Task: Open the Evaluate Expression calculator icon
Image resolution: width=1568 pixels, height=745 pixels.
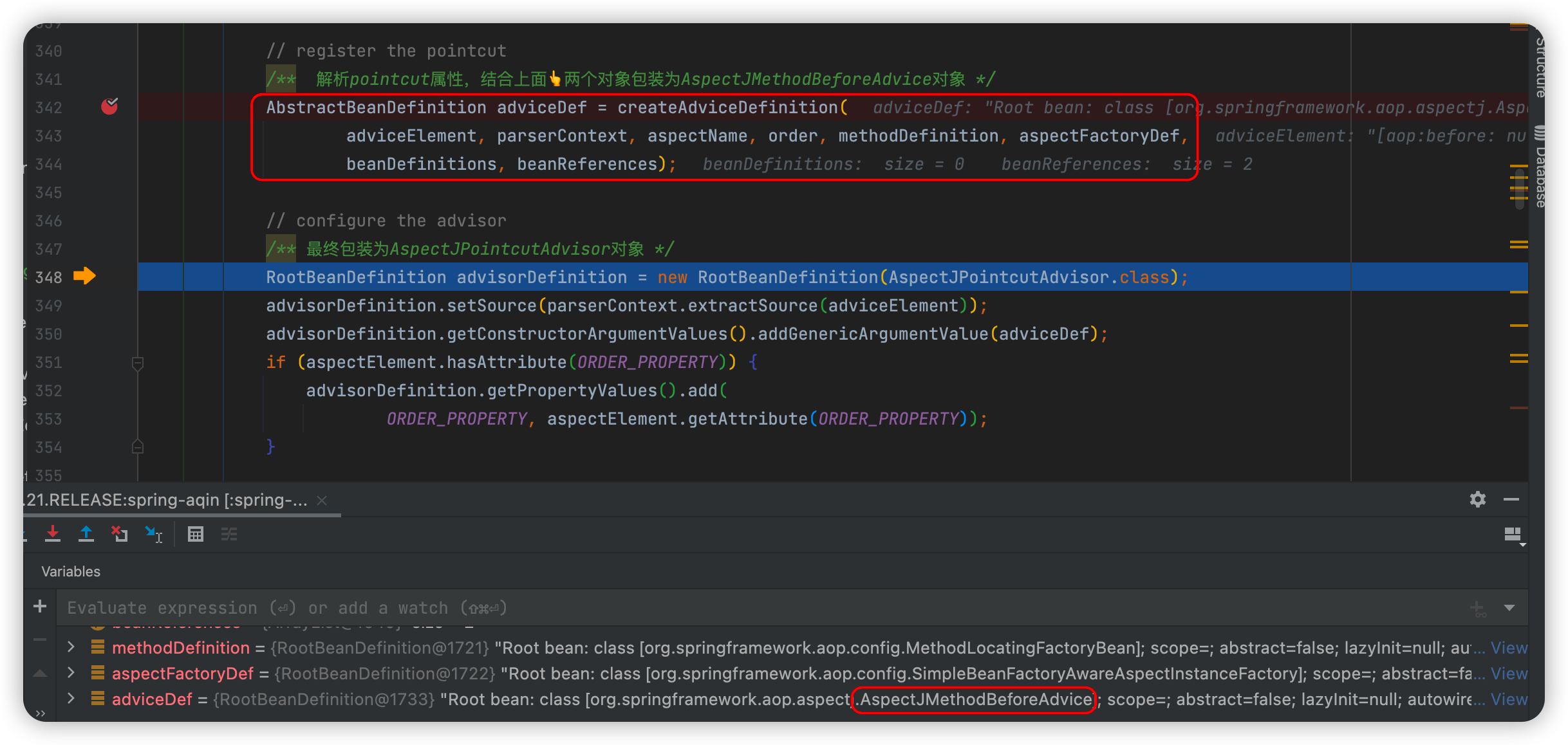Action: pos(196,534)
